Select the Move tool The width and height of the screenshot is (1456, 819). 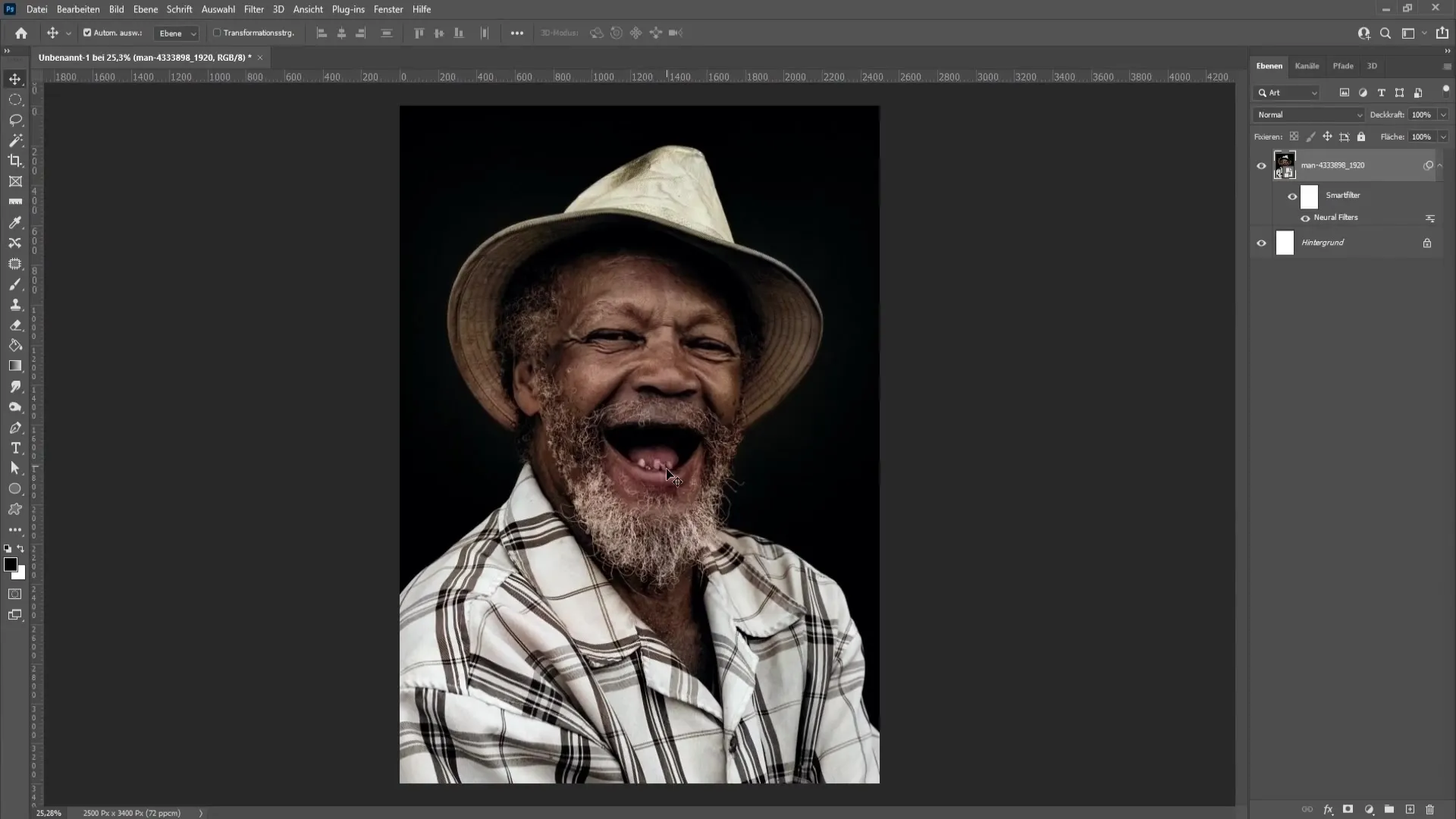15,79
